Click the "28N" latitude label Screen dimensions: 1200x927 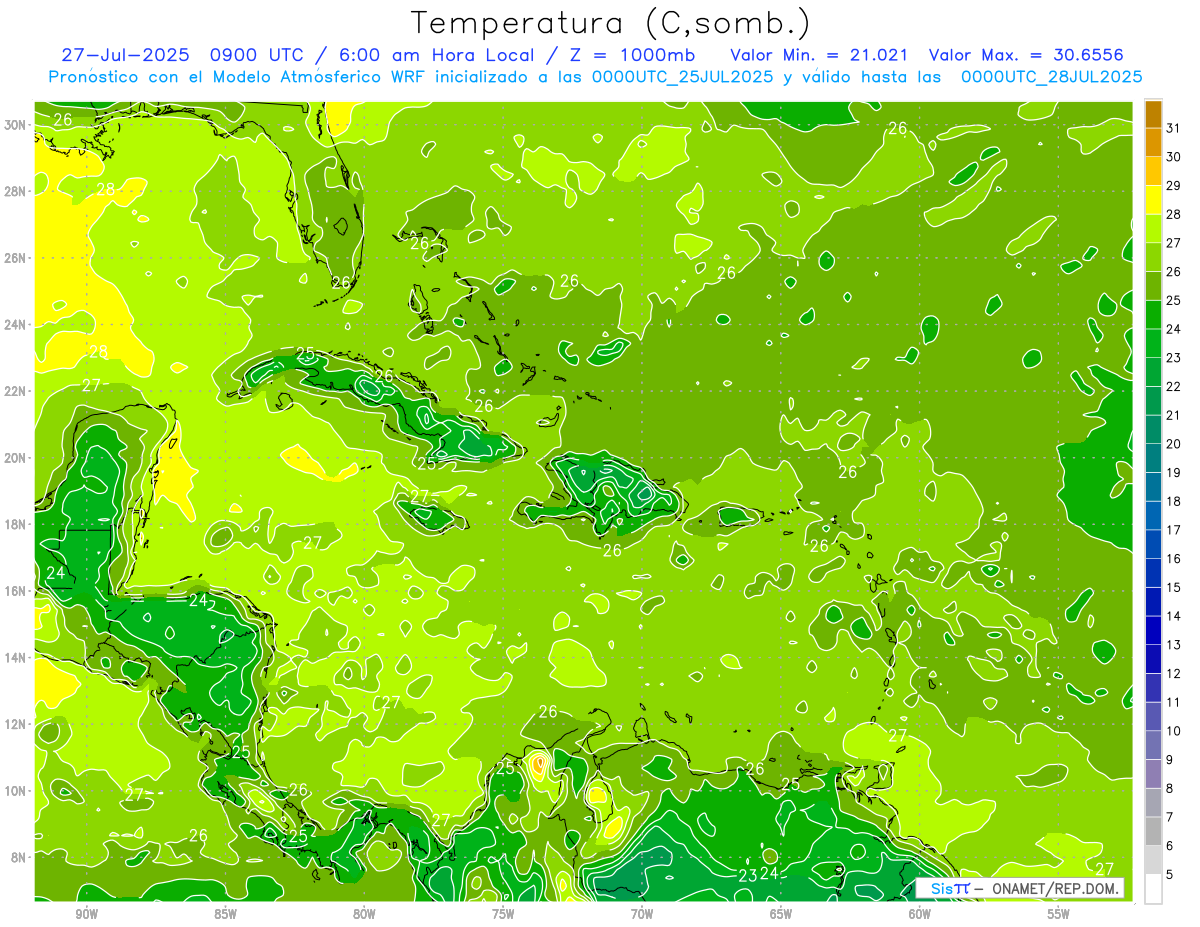[x=16, y=191]
